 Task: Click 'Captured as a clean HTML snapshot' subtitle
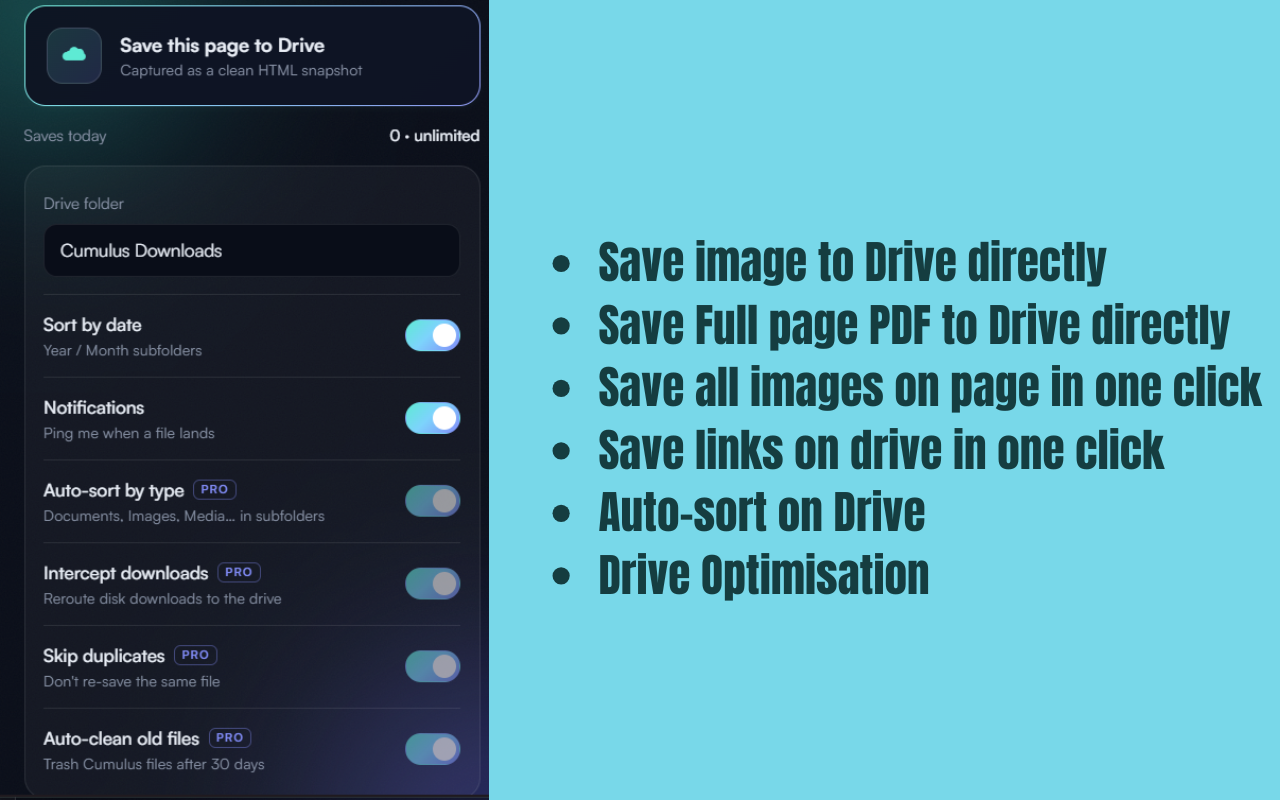(x=241, y=71)
